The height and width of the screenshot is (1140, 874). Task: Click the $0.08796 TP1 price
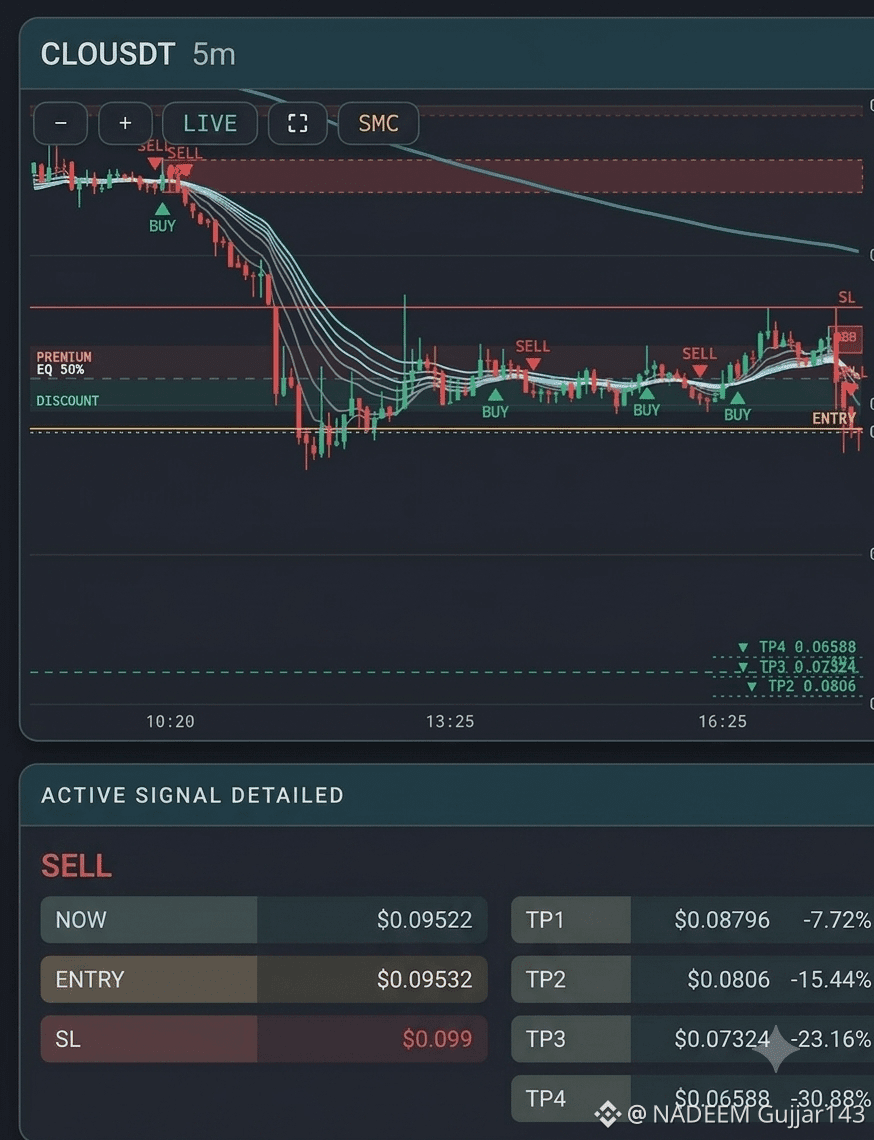tap(722, 920)
